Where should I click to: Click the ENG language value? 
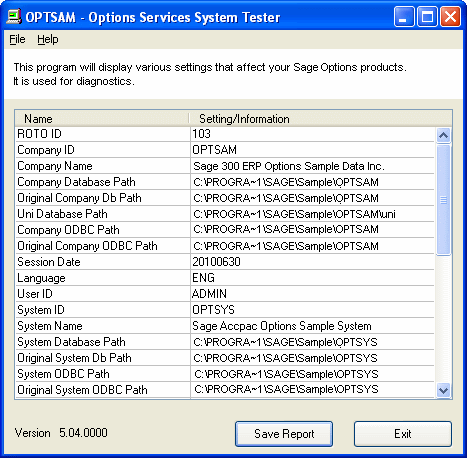click(203, 278)
